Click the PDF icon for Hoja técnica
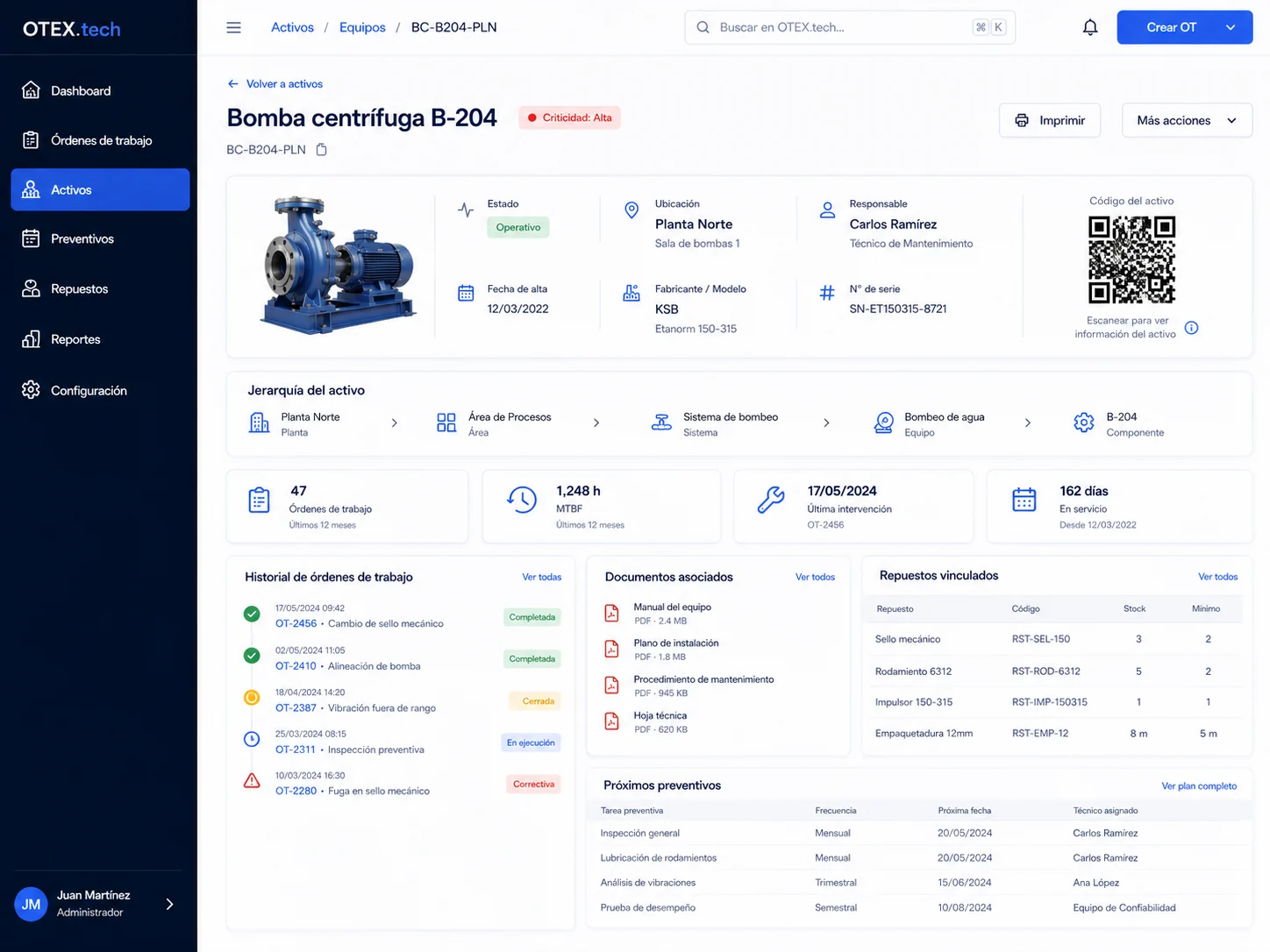Image resolution: width=1270 pixels, height=952 pixels. (x=611, y=721)
